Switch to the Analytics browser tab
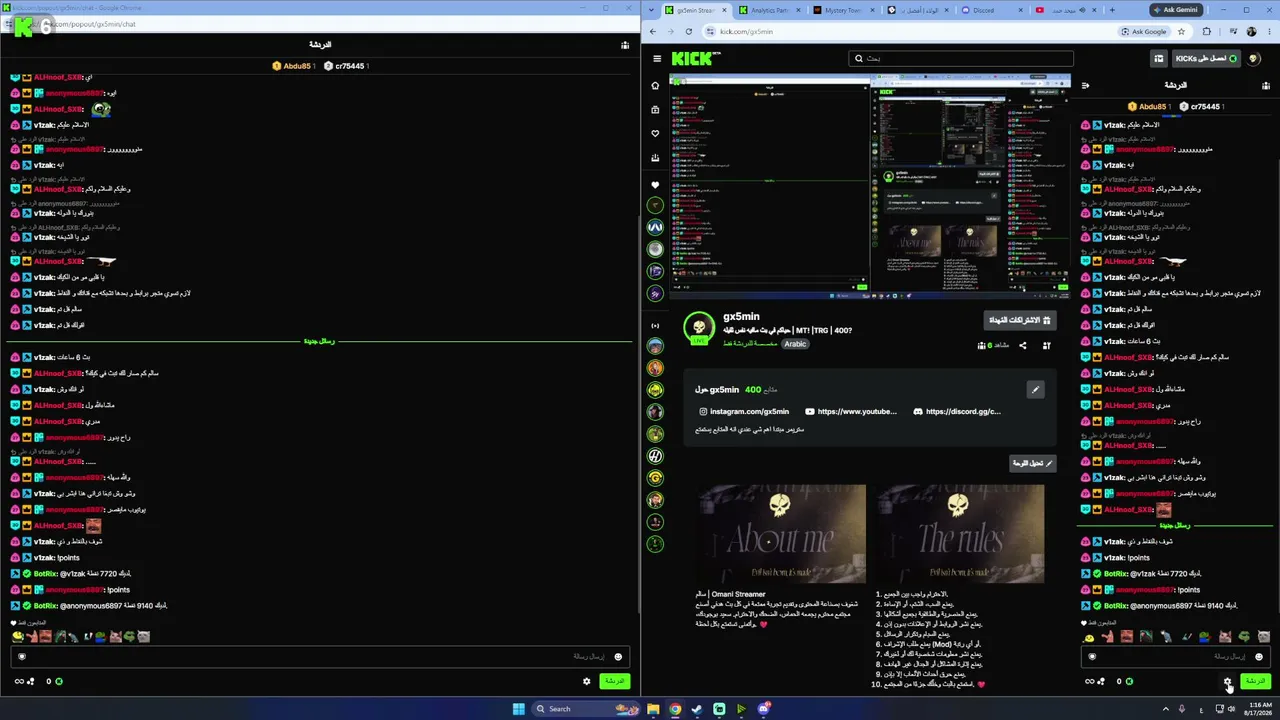 click(769, 10)
